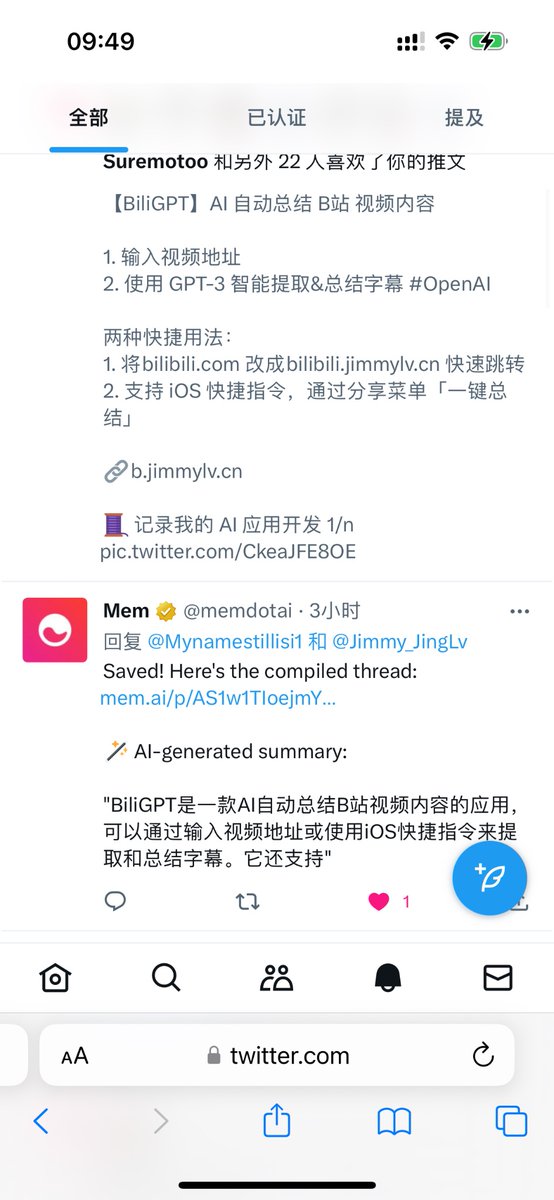
Task: Tap the twitter.com address field
Action: (277, 1055)
